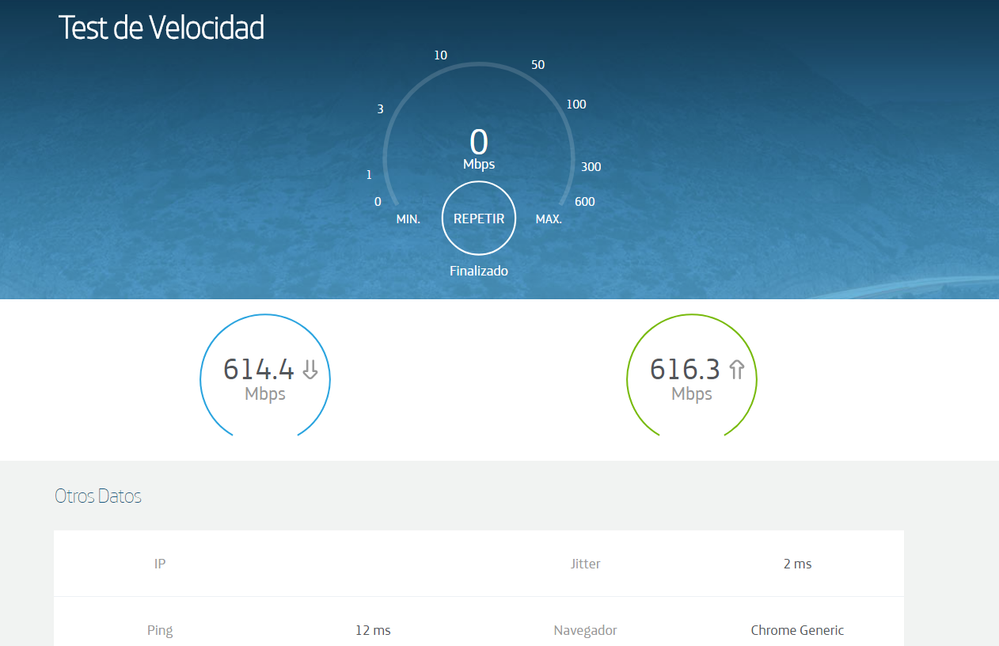The image size is (999, 646).
Task: Click the IP row label
Action: tap(159, 563)
